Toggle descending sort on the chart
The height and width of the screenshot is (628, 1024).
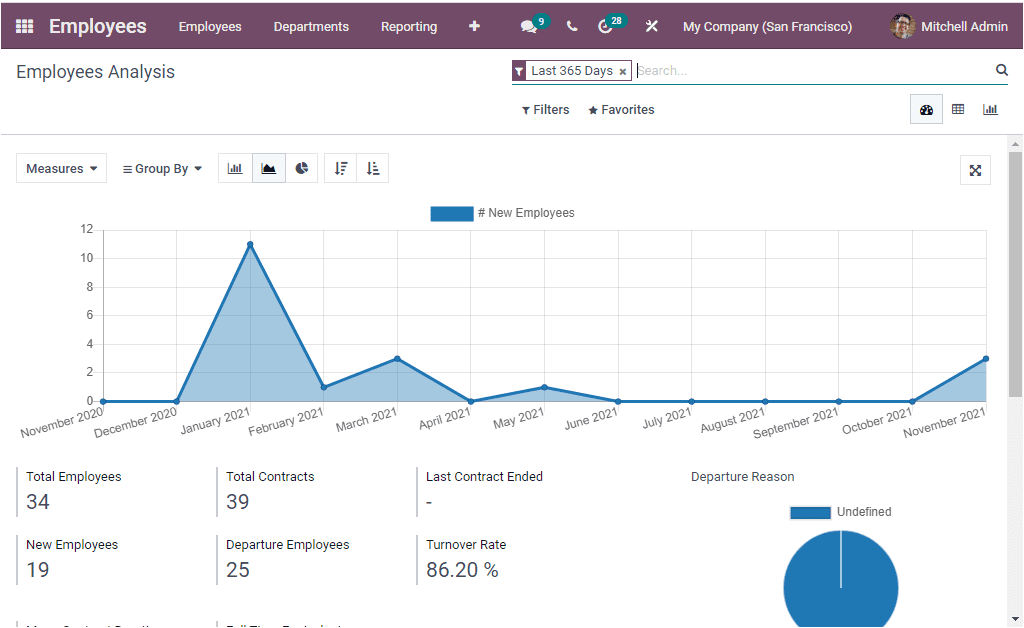340,168
